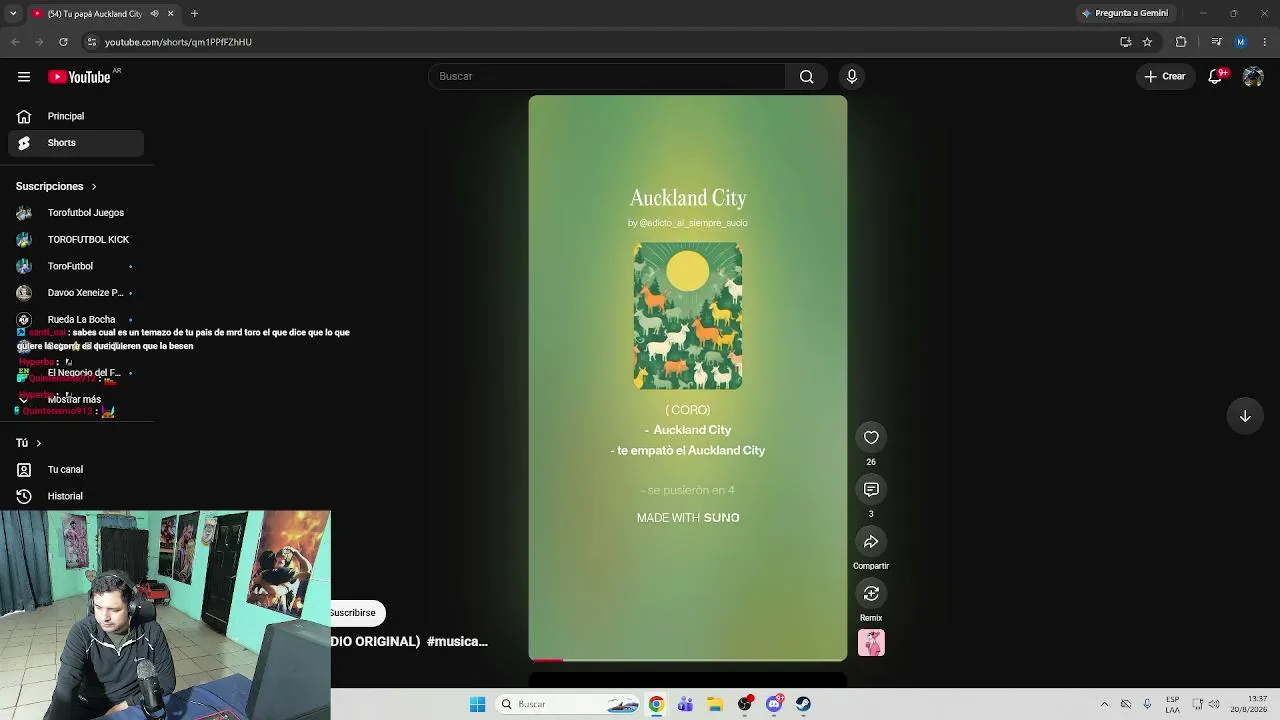The image size is (1280, 720).
Task: Go back in browser history
Action: pos(15,42)
